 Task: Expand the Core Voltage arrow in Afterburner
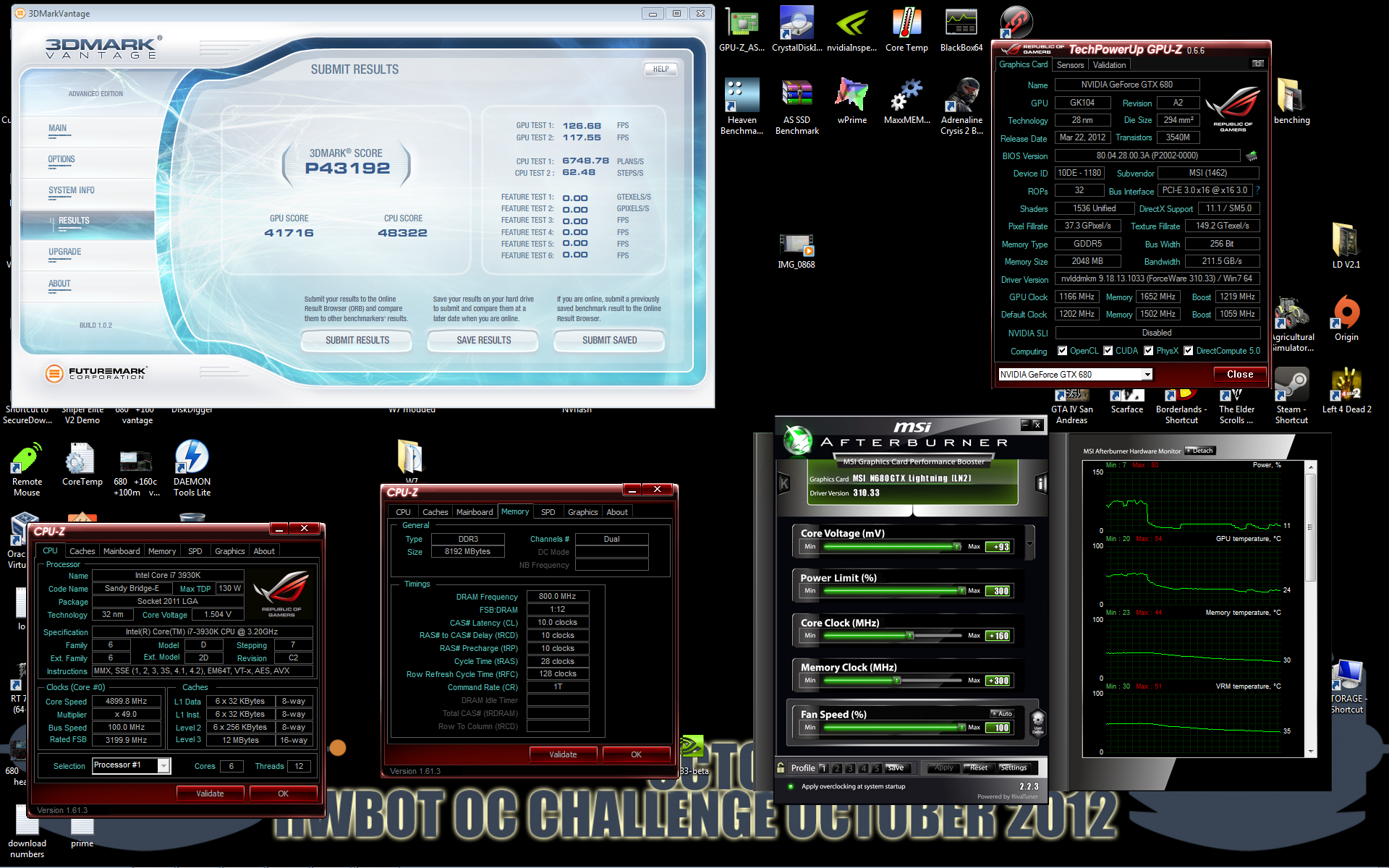point(1029,543)
